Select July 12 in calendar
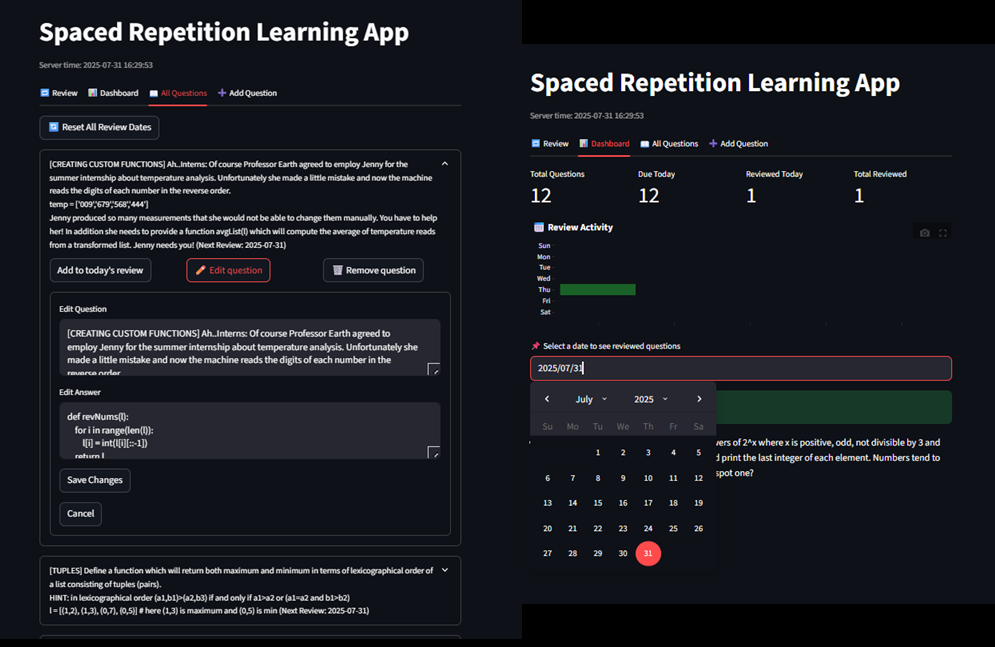 (x=699, y=478)
